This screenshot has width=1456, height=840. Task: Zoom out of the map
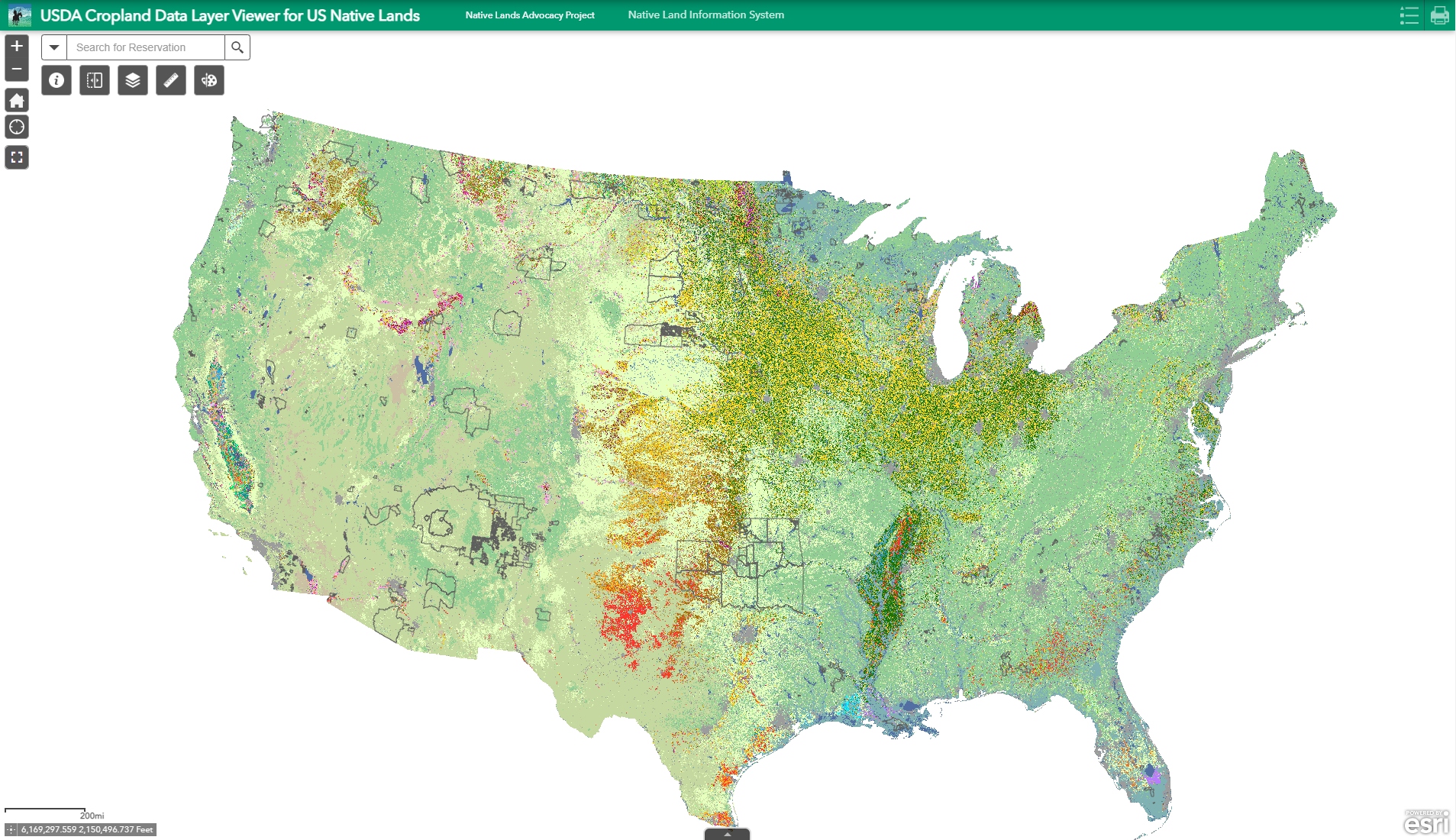coord(17,69)
